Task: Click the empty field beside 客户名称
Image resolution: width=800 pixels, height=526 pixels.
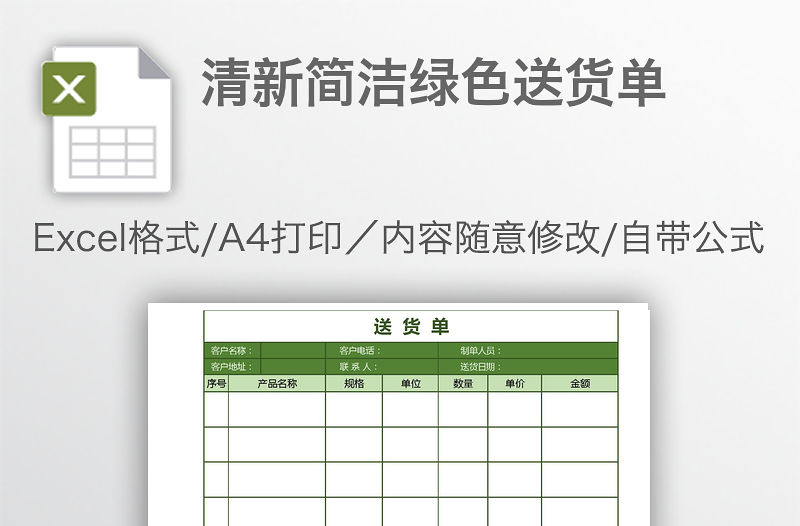Action: (x=293, y=350)
